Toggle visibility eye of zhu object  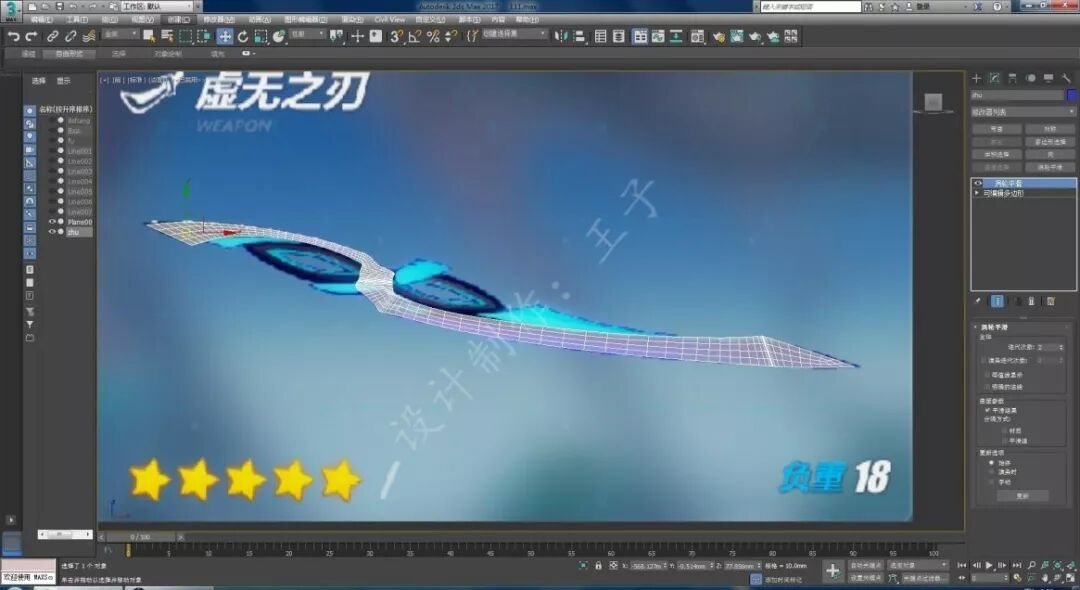click(x=52, y=232)
